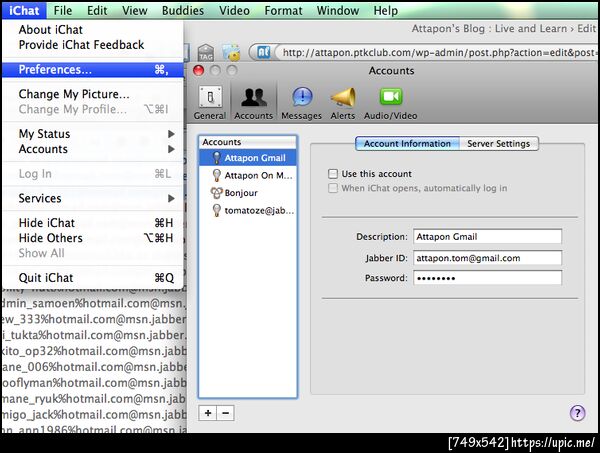Choose Preferences... from the iChat menu
This screenshot has height=453, width=600.
(x=93, y=70)
